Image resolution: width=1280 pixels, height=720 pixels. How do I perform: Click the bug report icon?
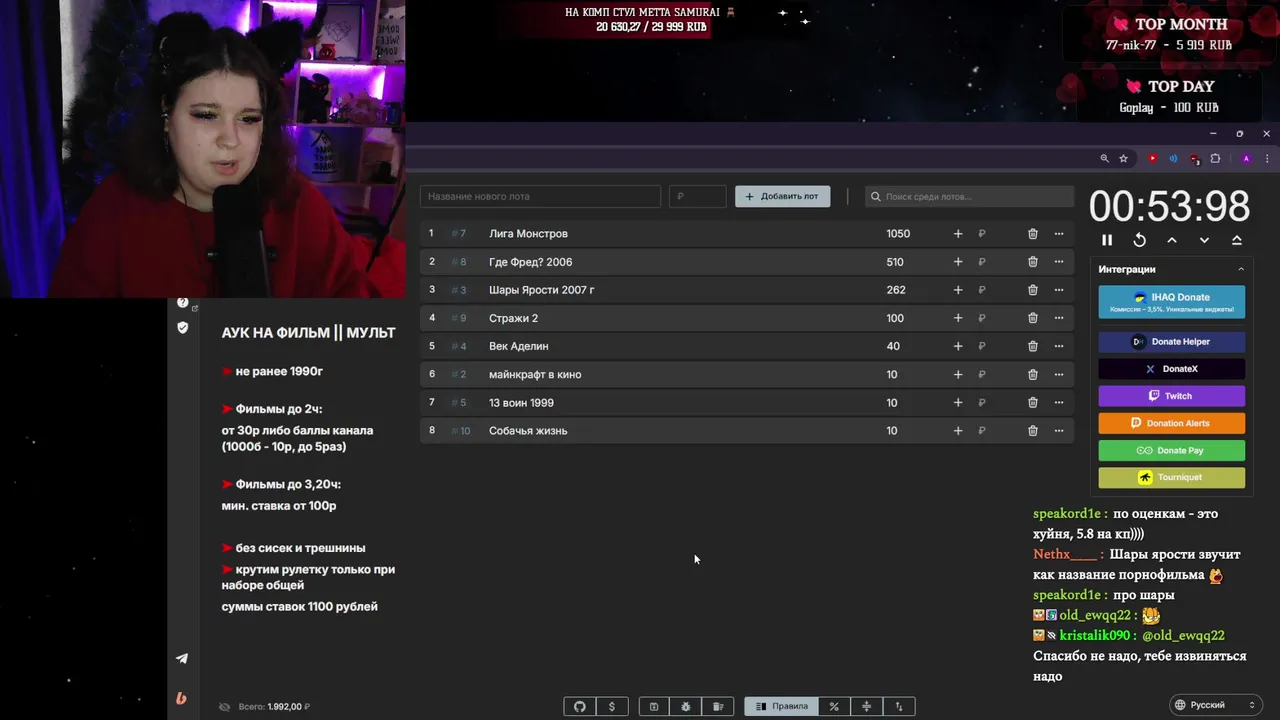tap(686, 706)
